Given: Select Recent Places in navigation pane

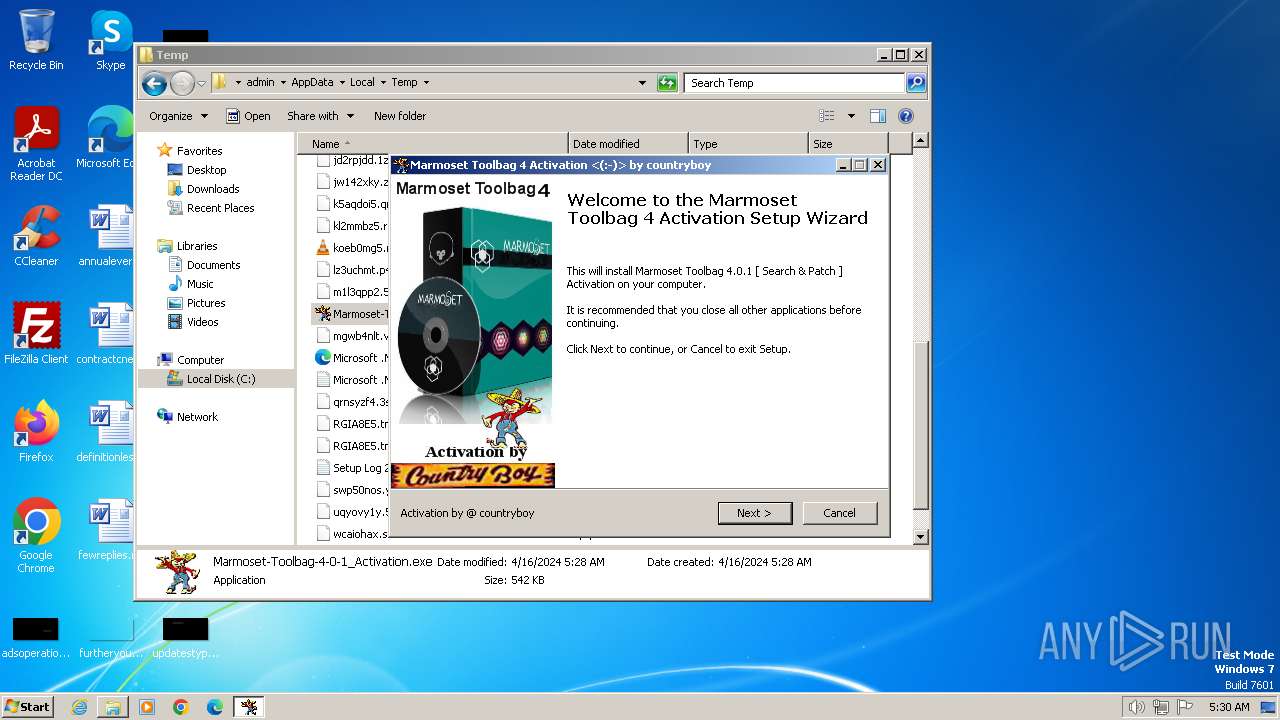Looking at the screenshot, I should click(x=220, y=208).
